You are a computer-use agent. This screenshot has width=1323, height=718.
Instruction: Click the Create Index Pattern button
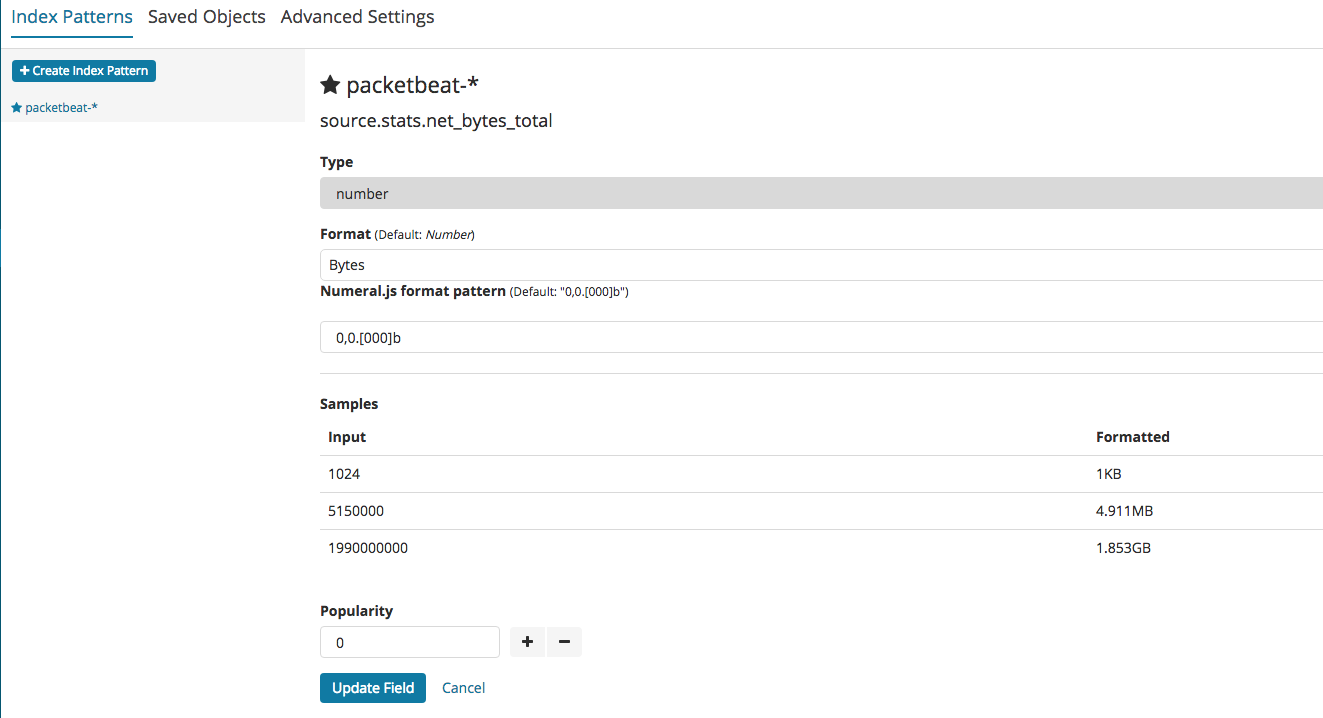point(84,71)
